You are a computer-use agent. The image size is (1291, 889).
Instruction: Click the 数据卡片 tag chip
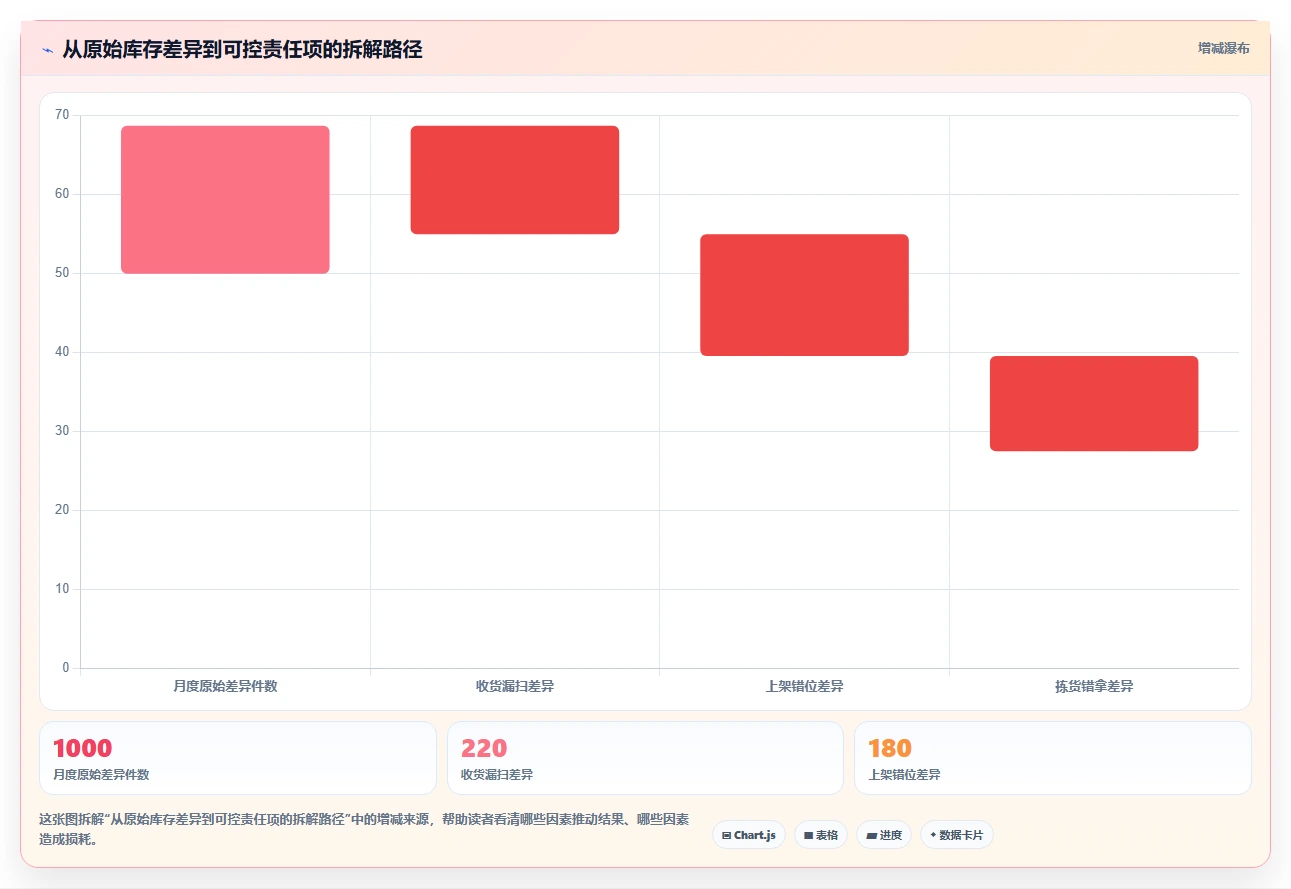point(957,835)
